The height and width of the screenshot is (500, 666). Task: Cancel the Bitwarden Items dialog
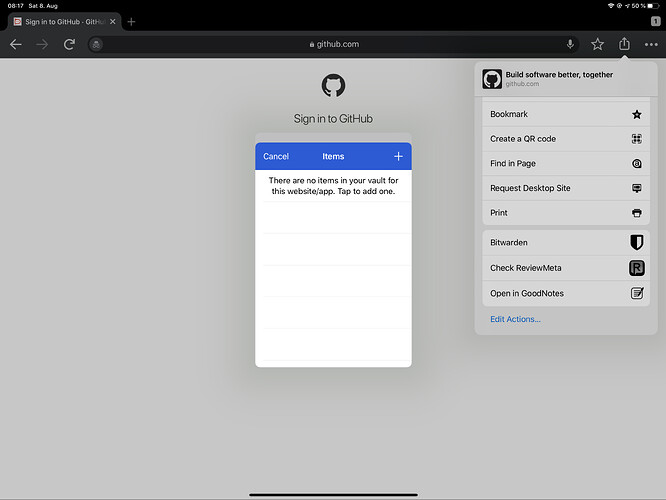click(x=276, y=156)
